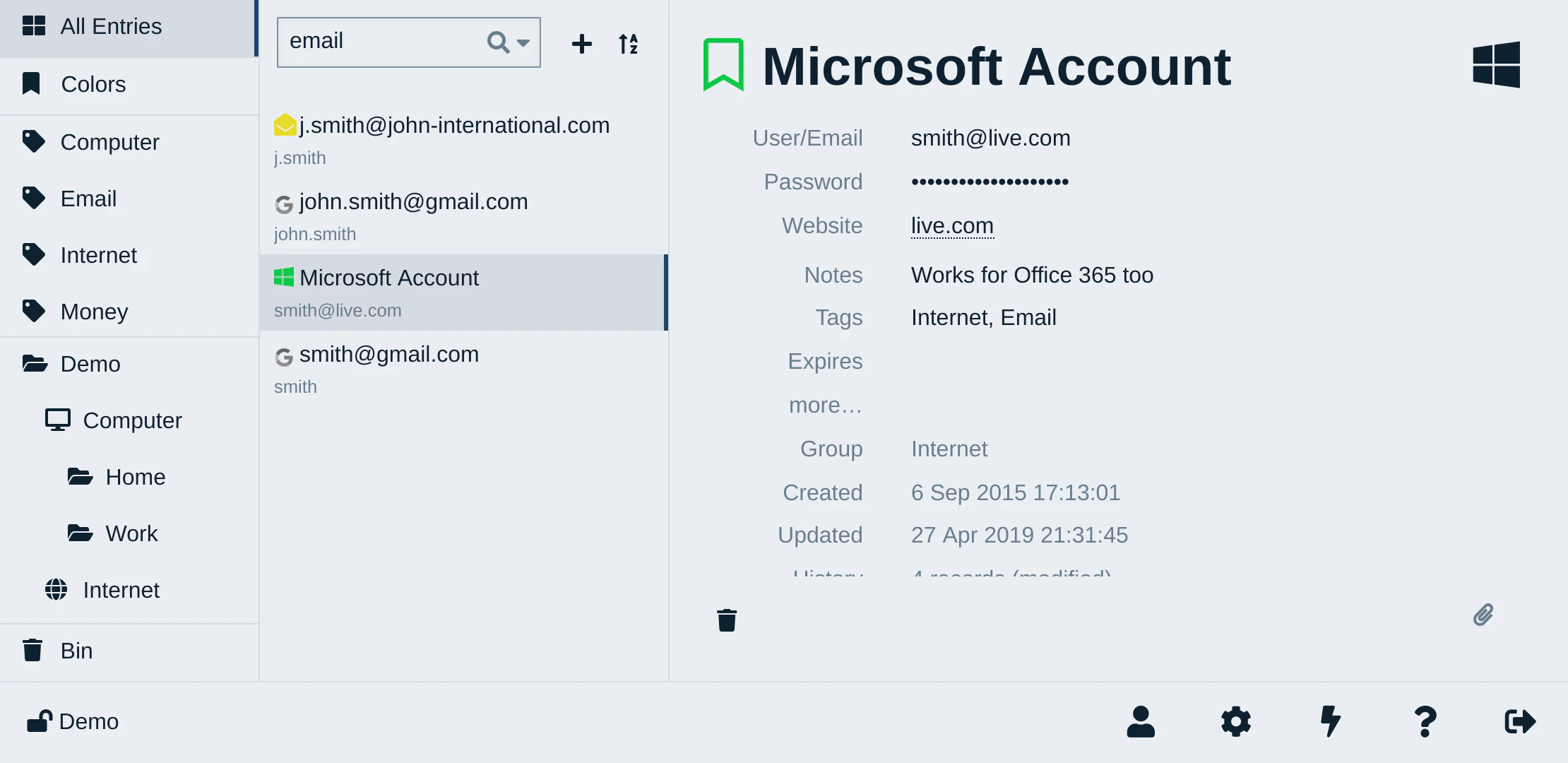Image resolution: width=1568 pixels, height=763 pixels.
Task: Open settings via the gear icon
Action: coord(1235,721)
